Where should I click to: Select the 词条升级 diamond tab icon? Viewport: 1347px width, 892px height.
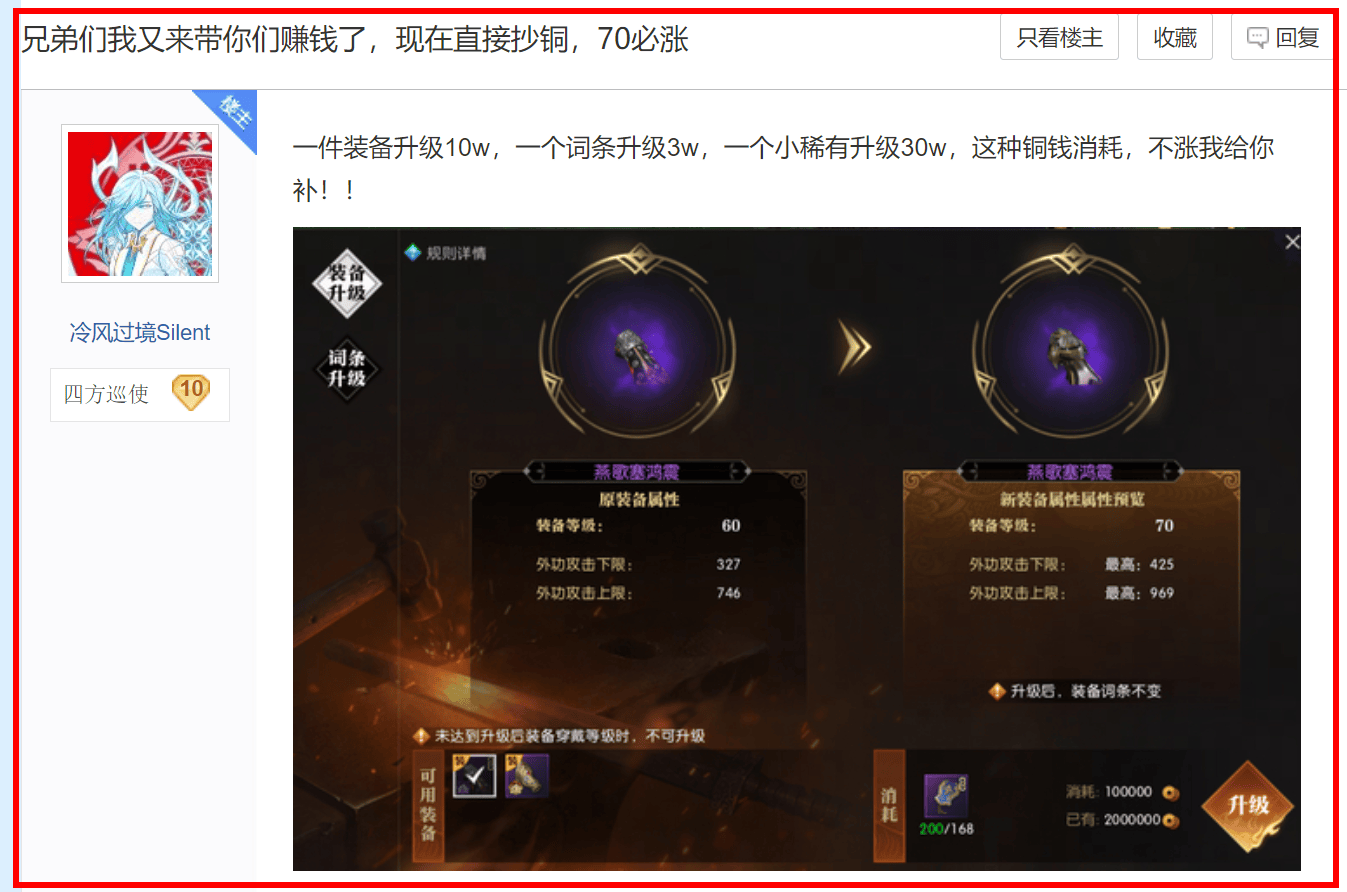pyautogui.click(x=346, y=368)
